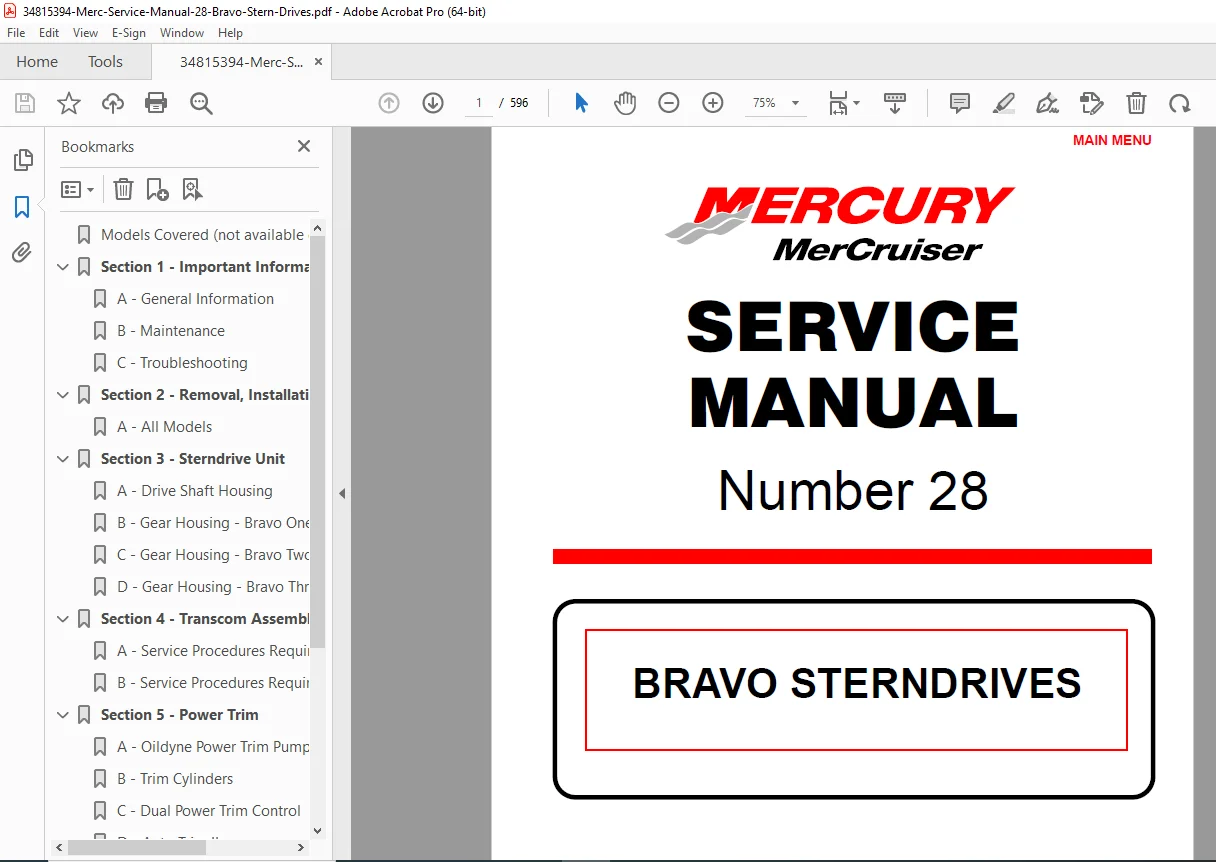
Task: Go to previous page arrow
Action: click(x=389, y=103)
